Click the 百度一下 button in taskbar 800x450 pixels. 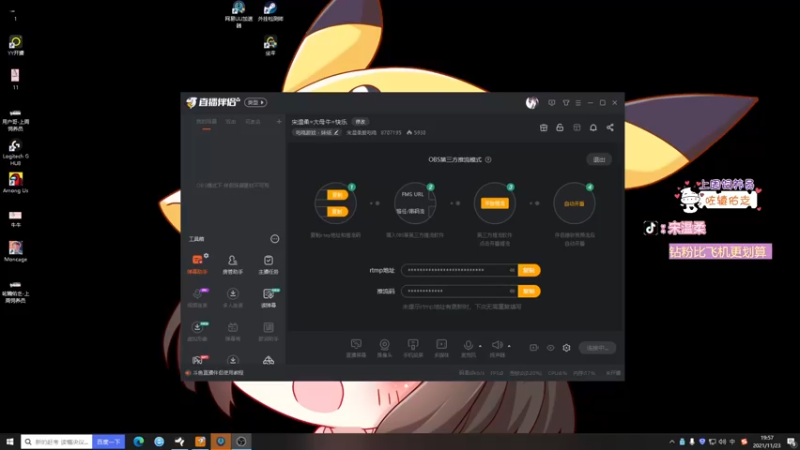pyautogui.click(x=109, y=442)
